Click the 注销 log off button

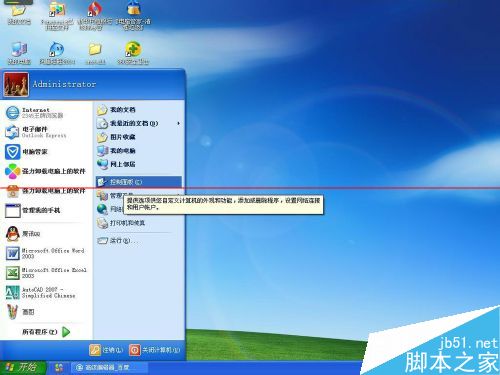click(107, 350)
